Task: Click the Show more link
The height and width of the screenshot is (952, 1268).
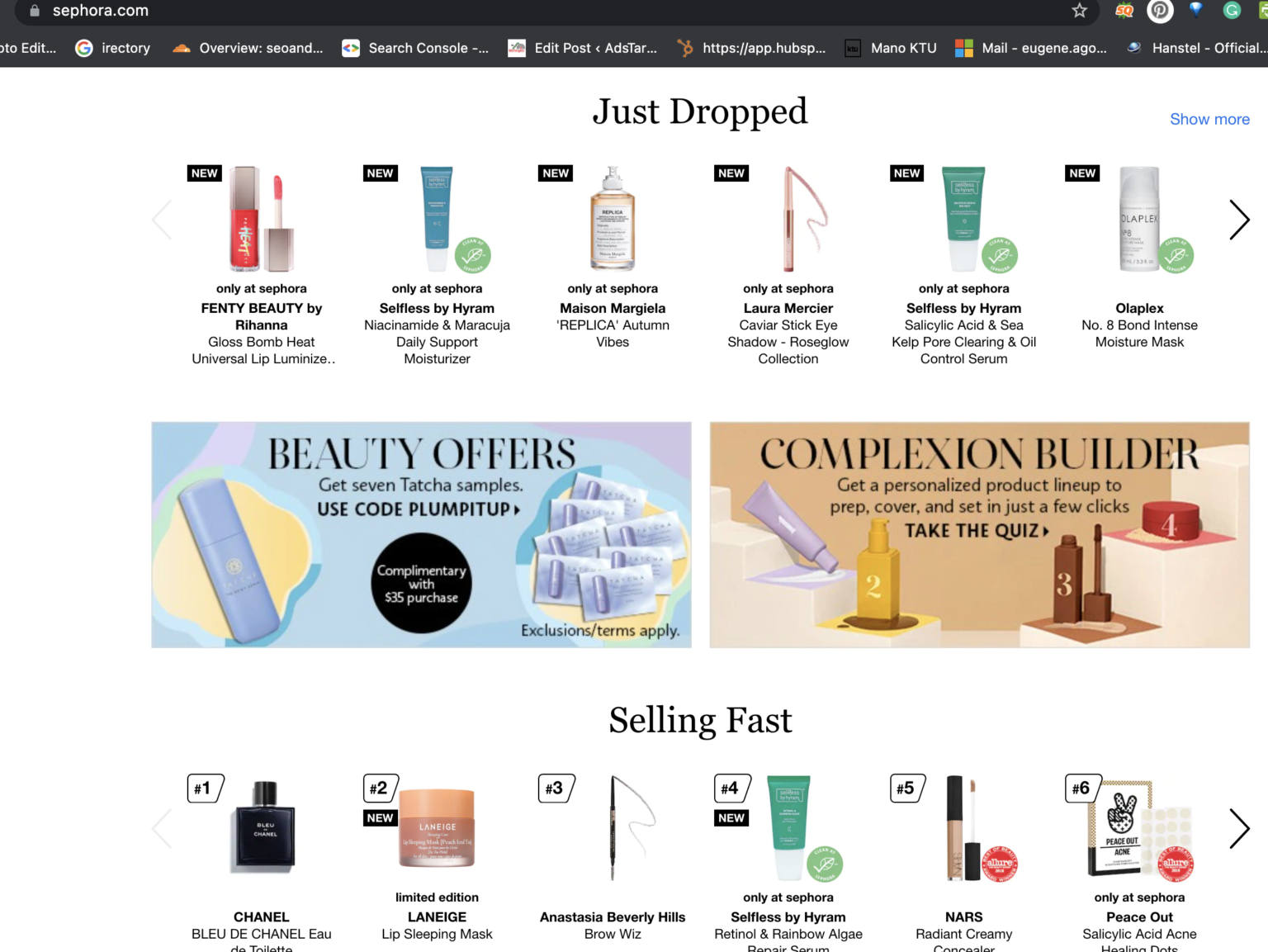Action: click(x=1209, y=119)
